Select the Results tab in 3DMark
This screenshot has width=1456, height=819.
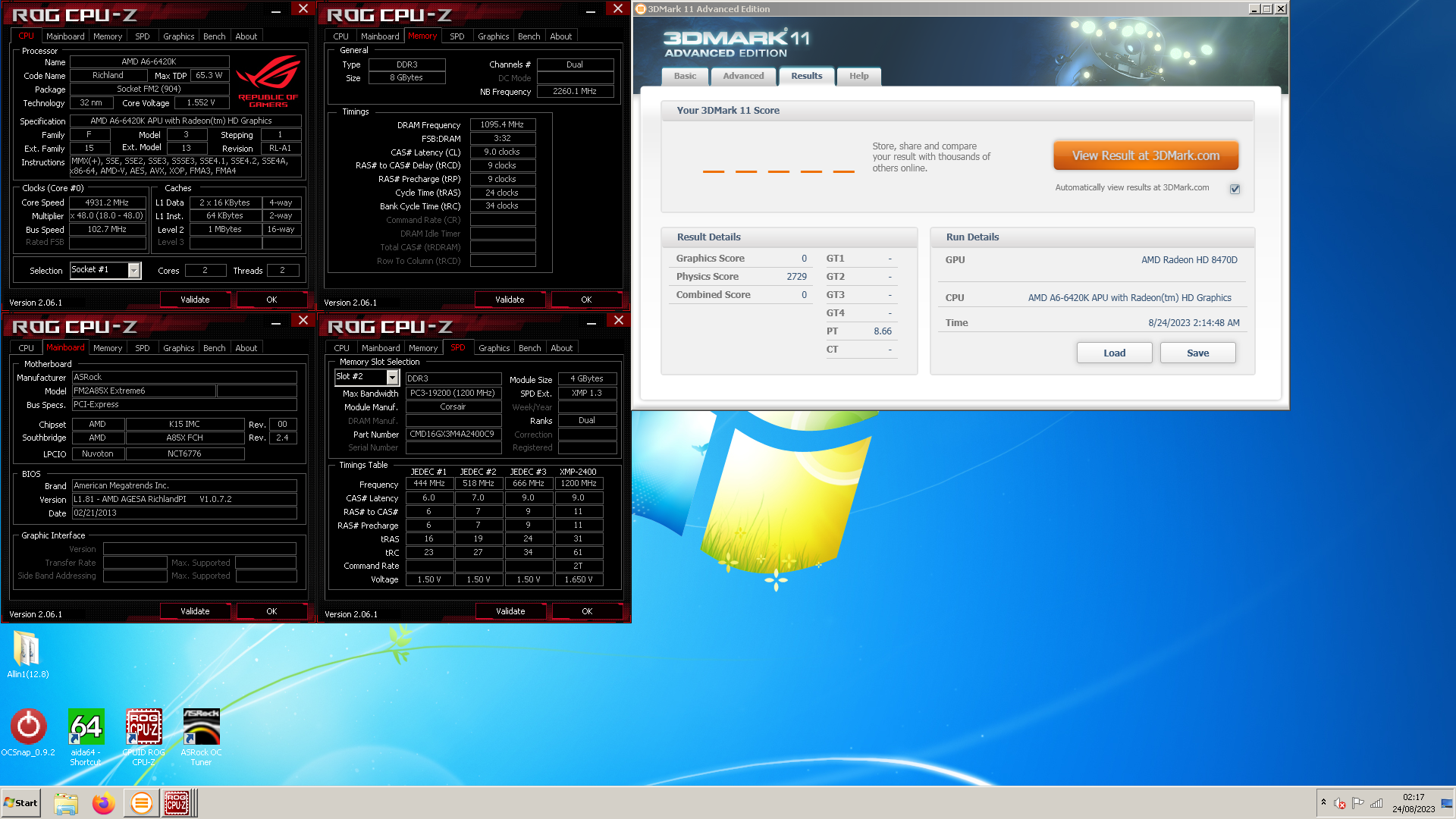[x=806, y=76]
